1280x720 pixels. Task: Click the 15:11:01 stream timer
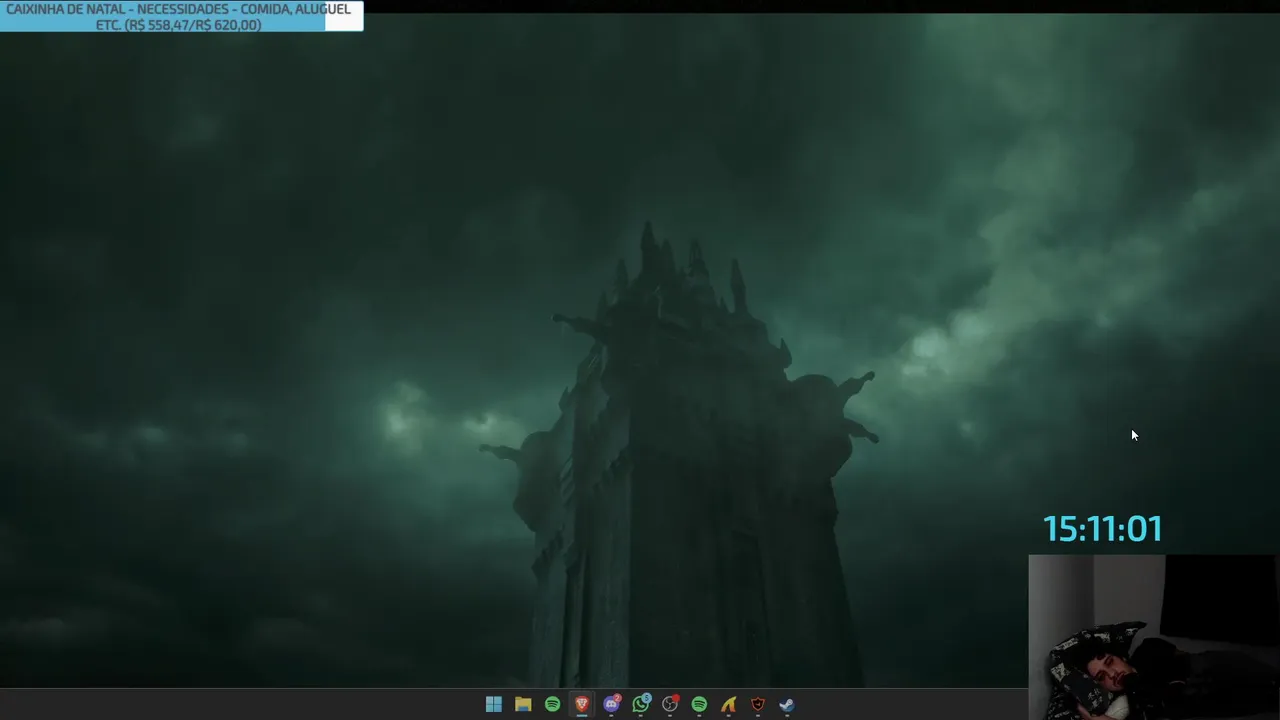(x=1102, y=529)
